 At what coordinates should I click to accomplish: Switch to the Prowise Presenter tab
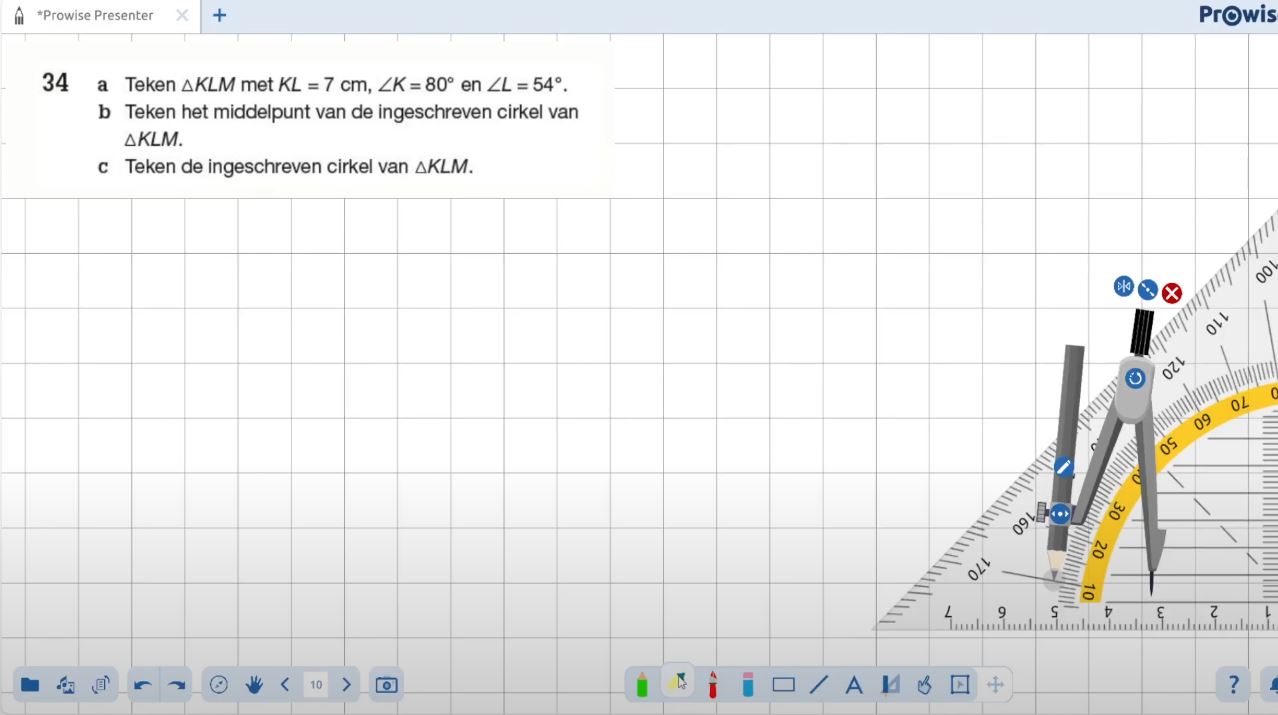(x=95, y=16)
